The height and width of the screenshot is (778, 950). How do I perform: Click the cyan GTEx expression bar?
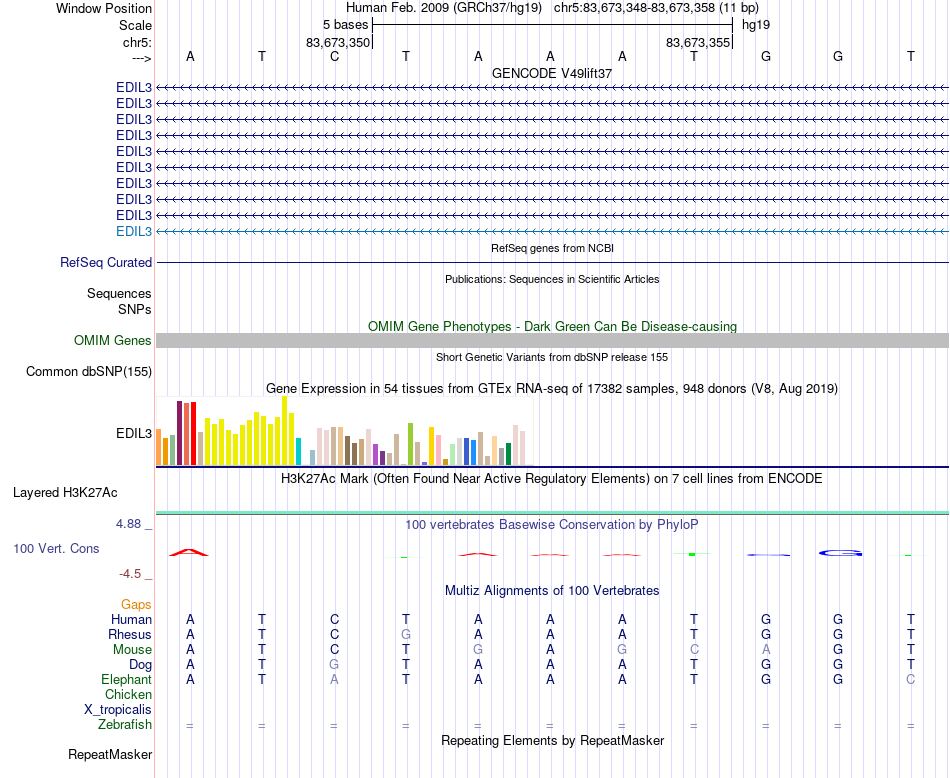pos(298,451)
